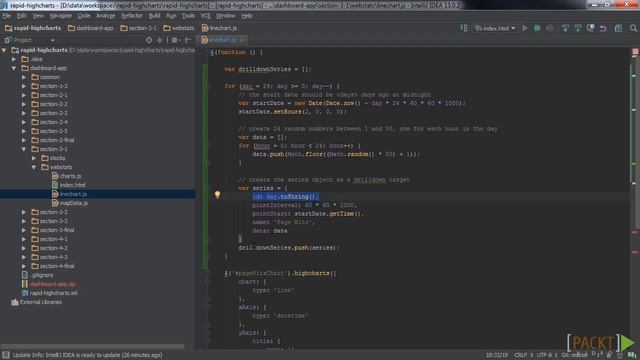Open the VCS menu
Image resolution: width=640 pixels, height=360 pixels.
click(x=205, y=16)
